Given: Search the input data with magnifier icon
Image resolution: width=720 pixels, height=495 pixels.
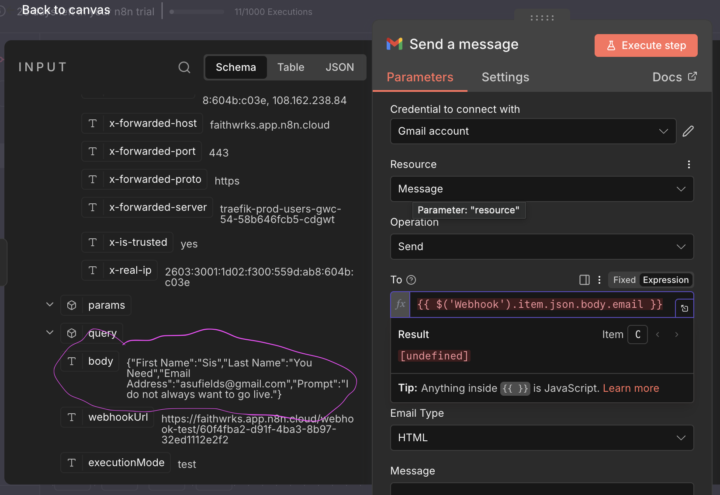Looking at the screenshot, I should click(x=184, y=67).
